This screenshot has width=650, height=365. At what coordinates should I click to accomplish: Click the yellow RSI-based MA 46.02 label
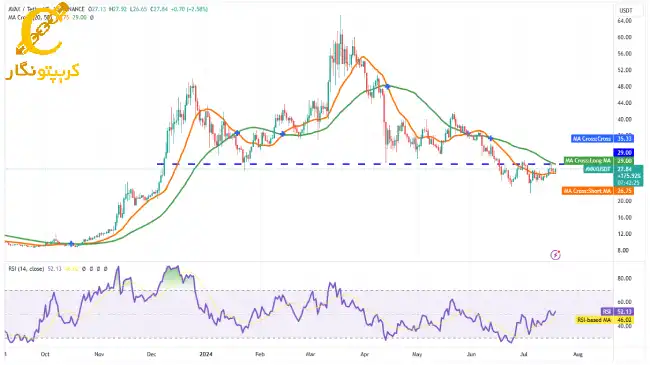604,320
